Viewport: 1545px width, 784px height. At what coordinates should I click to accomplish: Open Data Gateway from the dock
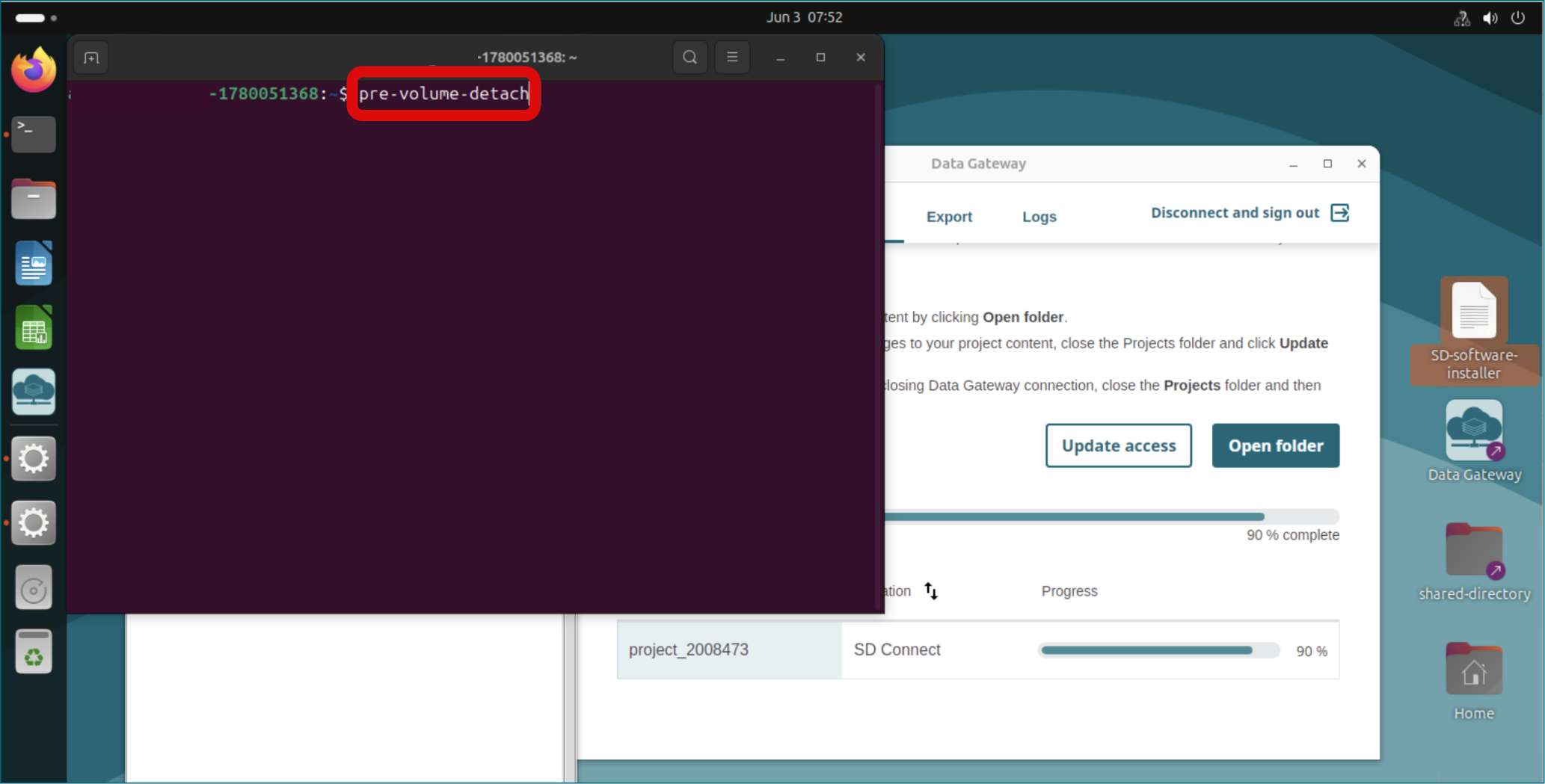tap(34, 392)
